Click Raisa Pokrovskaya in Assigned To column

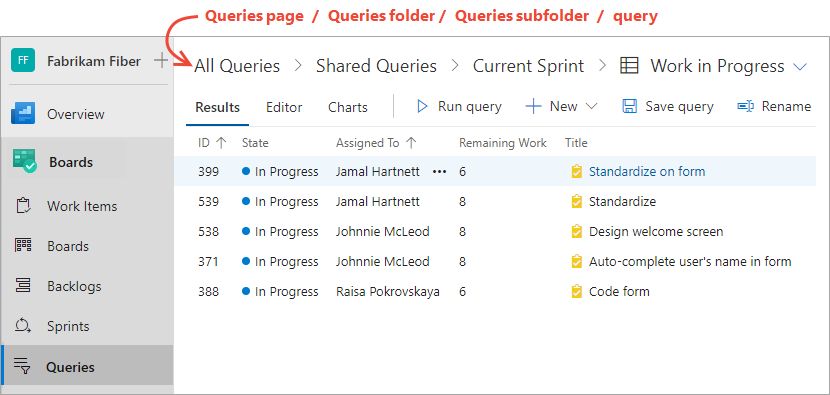point(388,292)
